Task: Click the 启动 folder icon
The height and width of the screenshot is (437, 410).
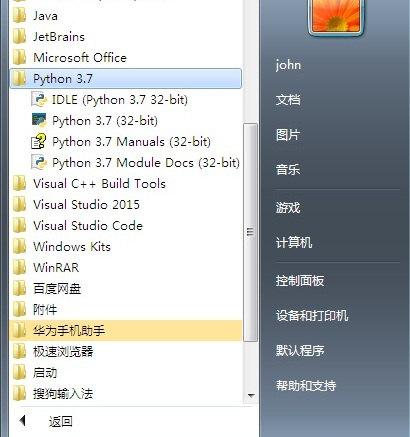Action: pyautogui.click(x=19, y=373)
